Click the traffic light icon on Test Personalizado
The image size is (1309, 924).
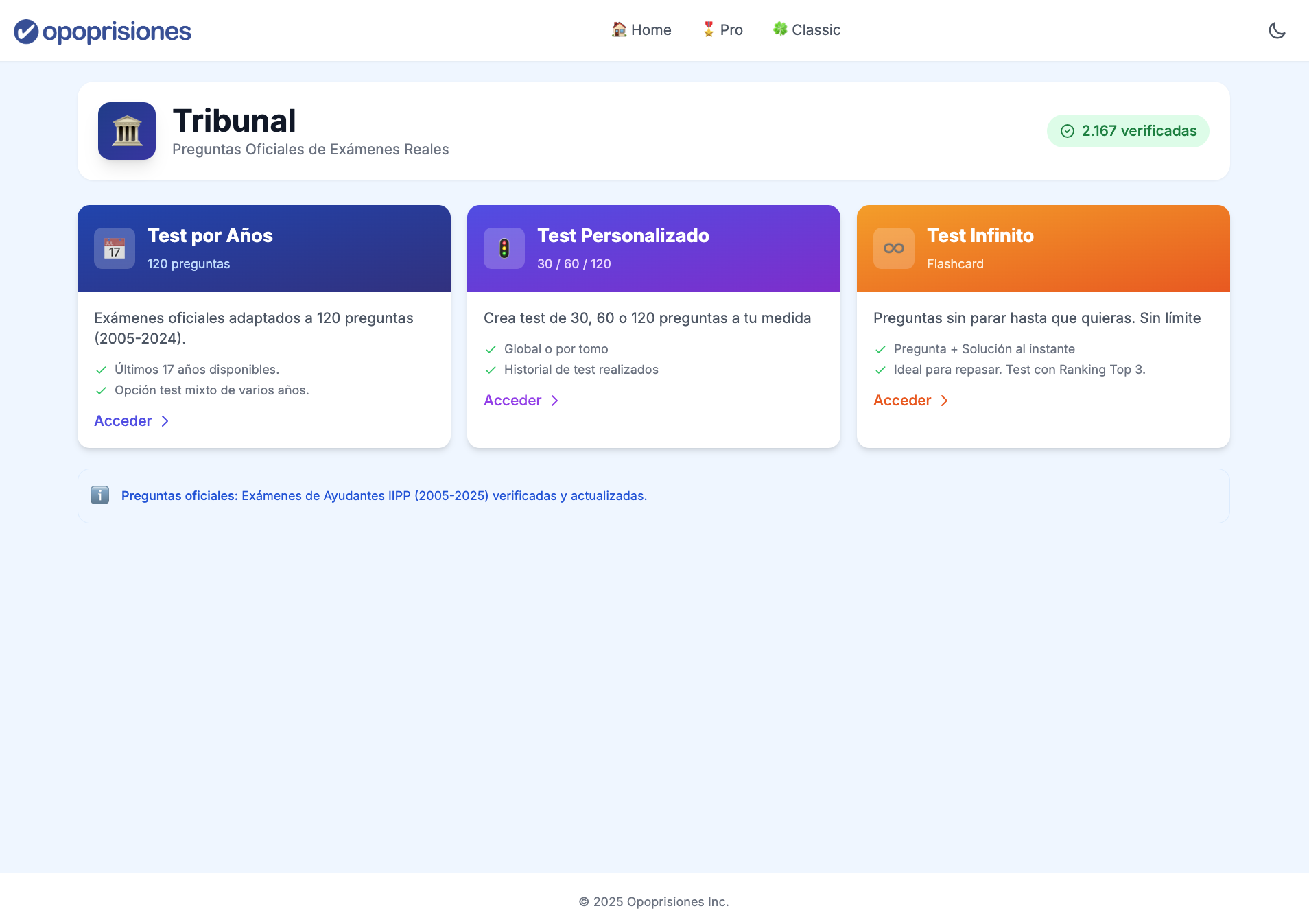[x=504, y=248]
